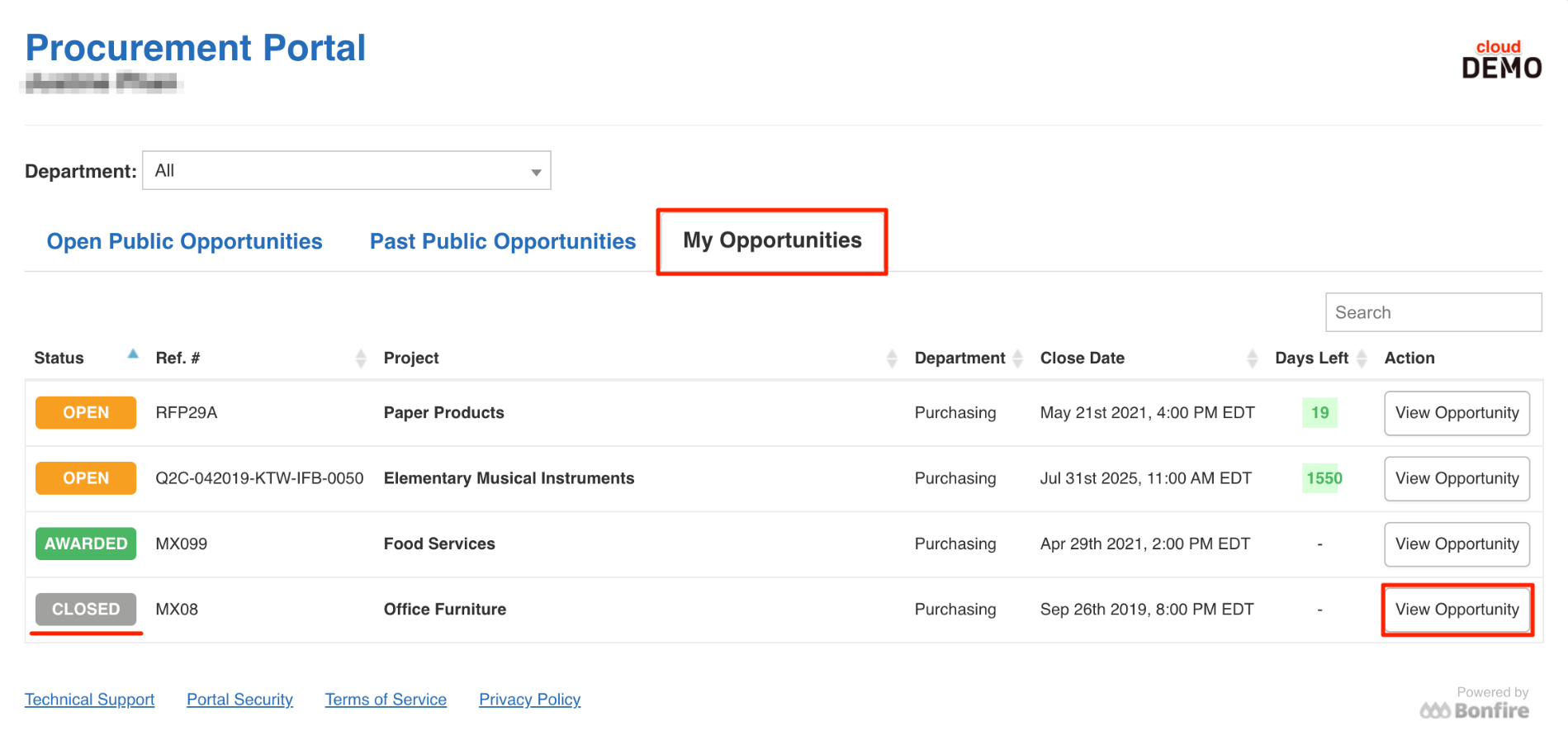Open the Portal Security link

click(x=239, y=700)
